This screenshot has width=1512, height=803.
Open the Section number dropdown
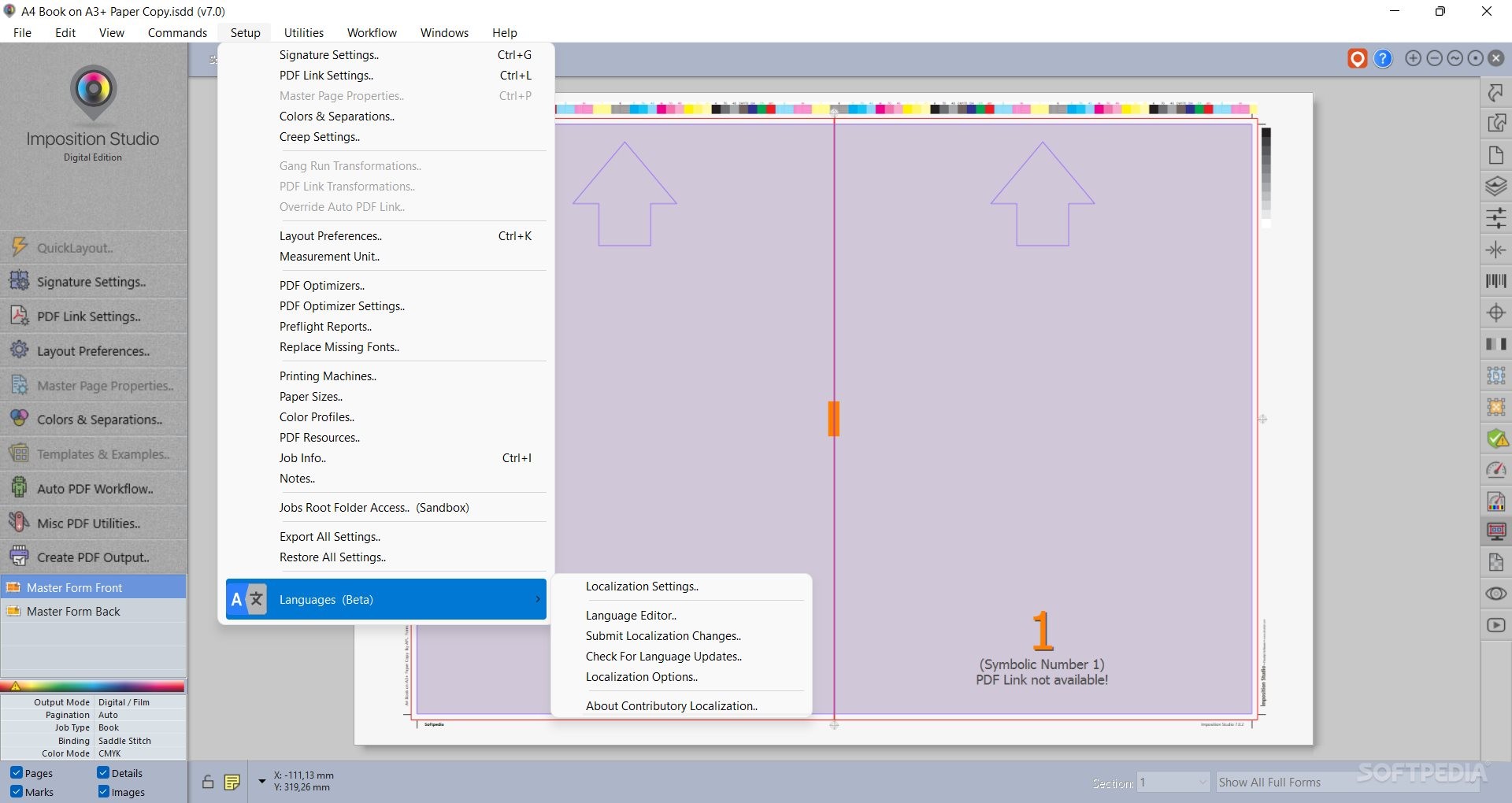(x=1173, y=782)
